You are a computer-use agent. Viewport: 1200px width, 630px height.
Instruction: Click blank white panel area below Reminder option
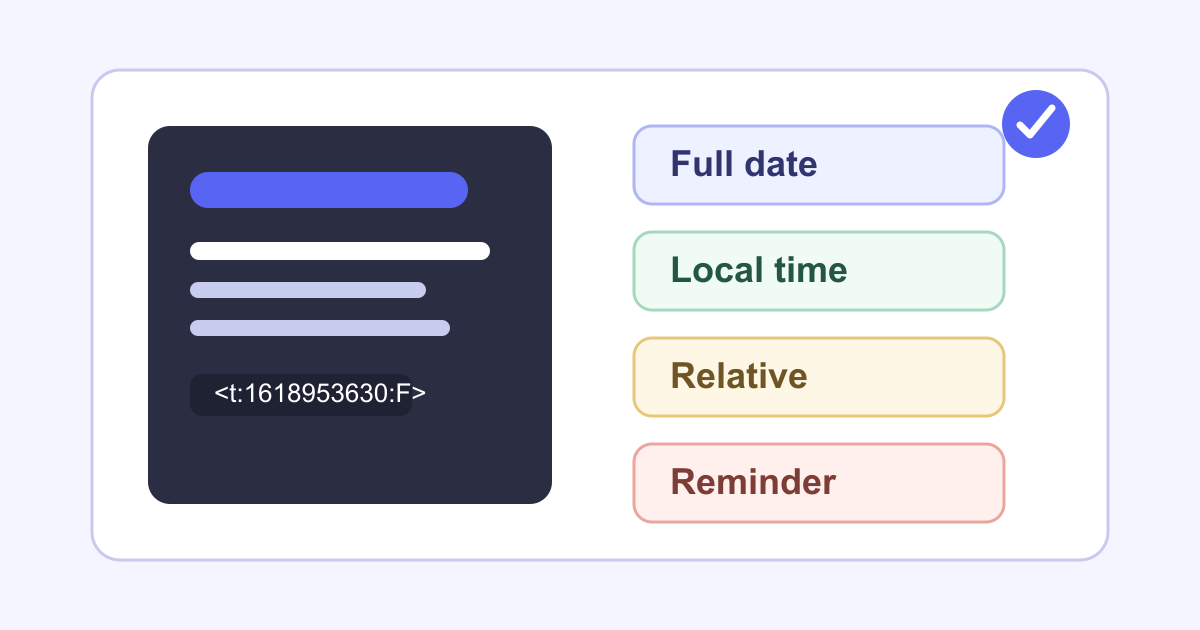pyautogui.click(x=818, y=540)
